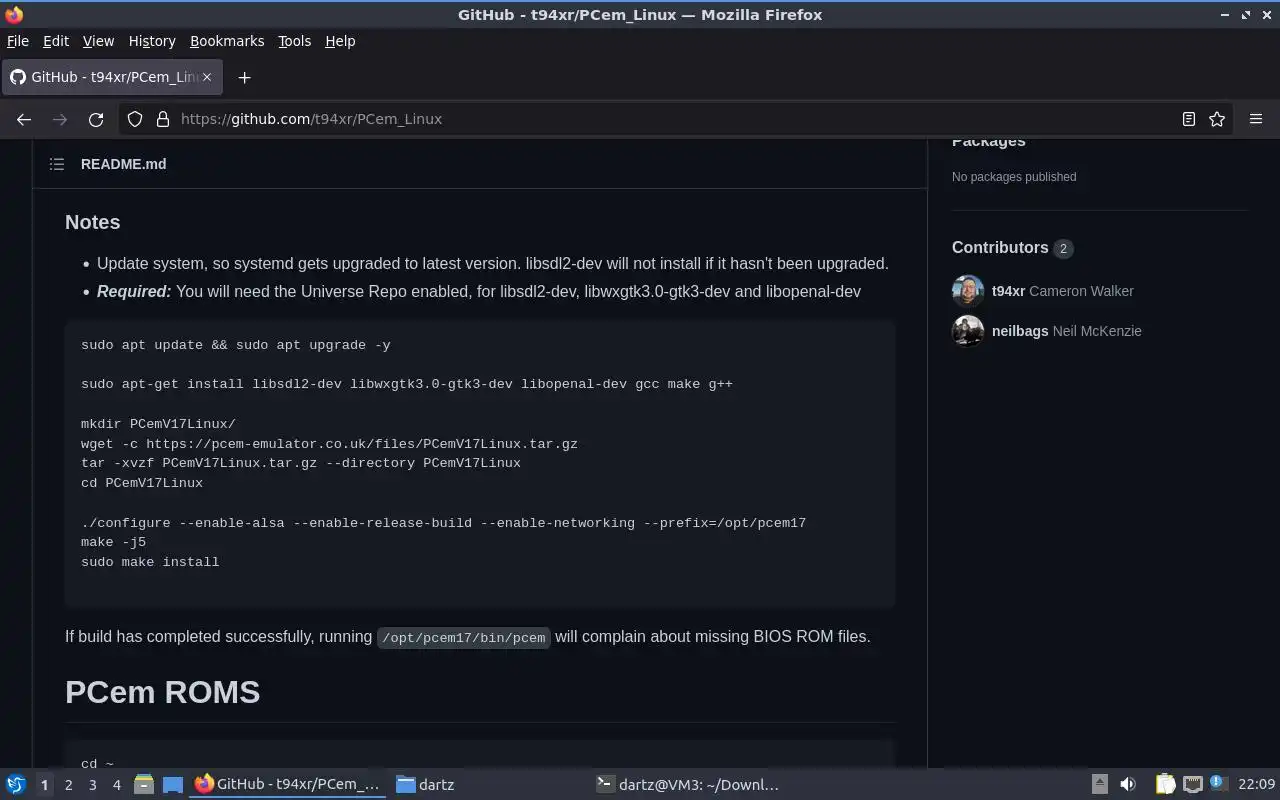Click neilbags contributor avatar
This screenshot has width=1280, height=800.
coord(968,331)
